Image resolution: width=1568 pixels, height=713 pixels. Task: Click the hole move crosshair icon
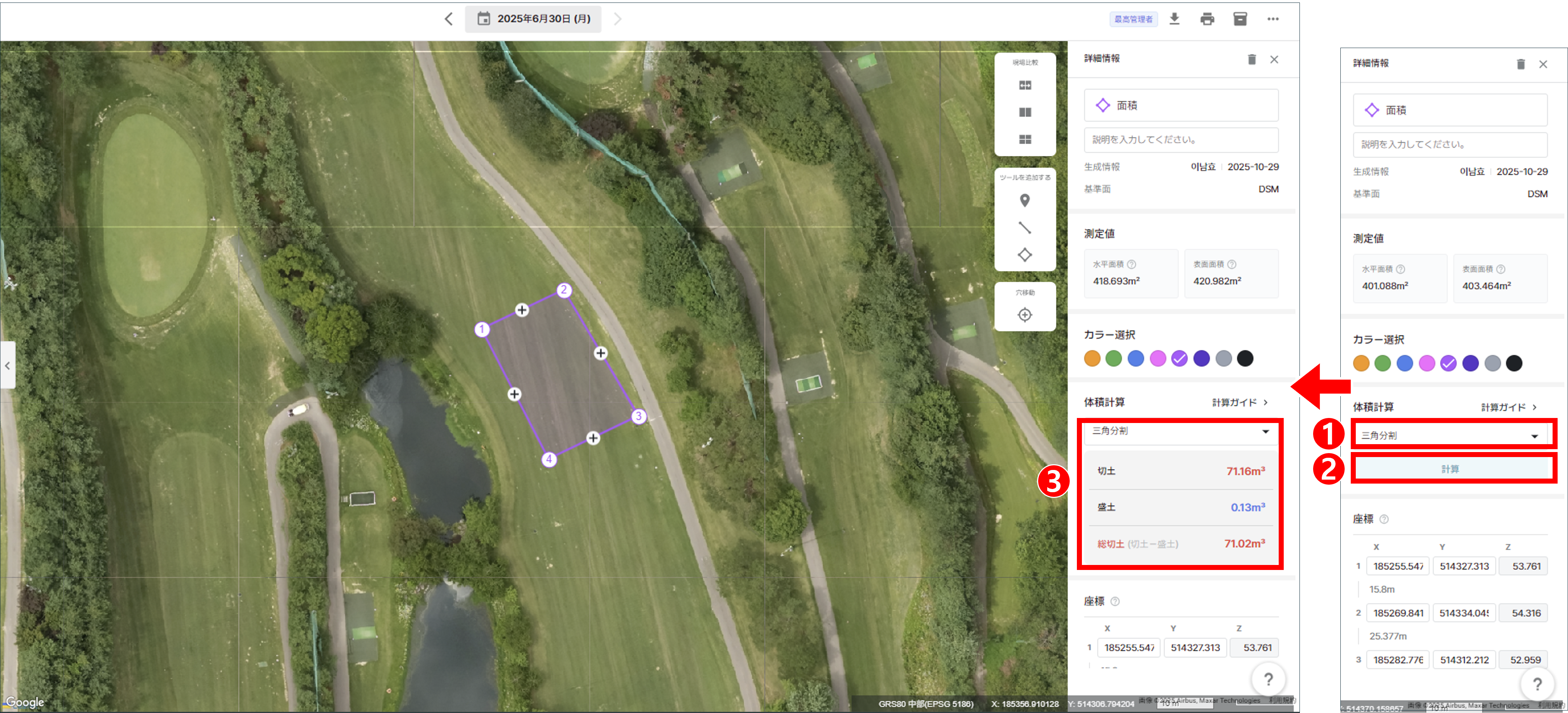(1025, 315)
